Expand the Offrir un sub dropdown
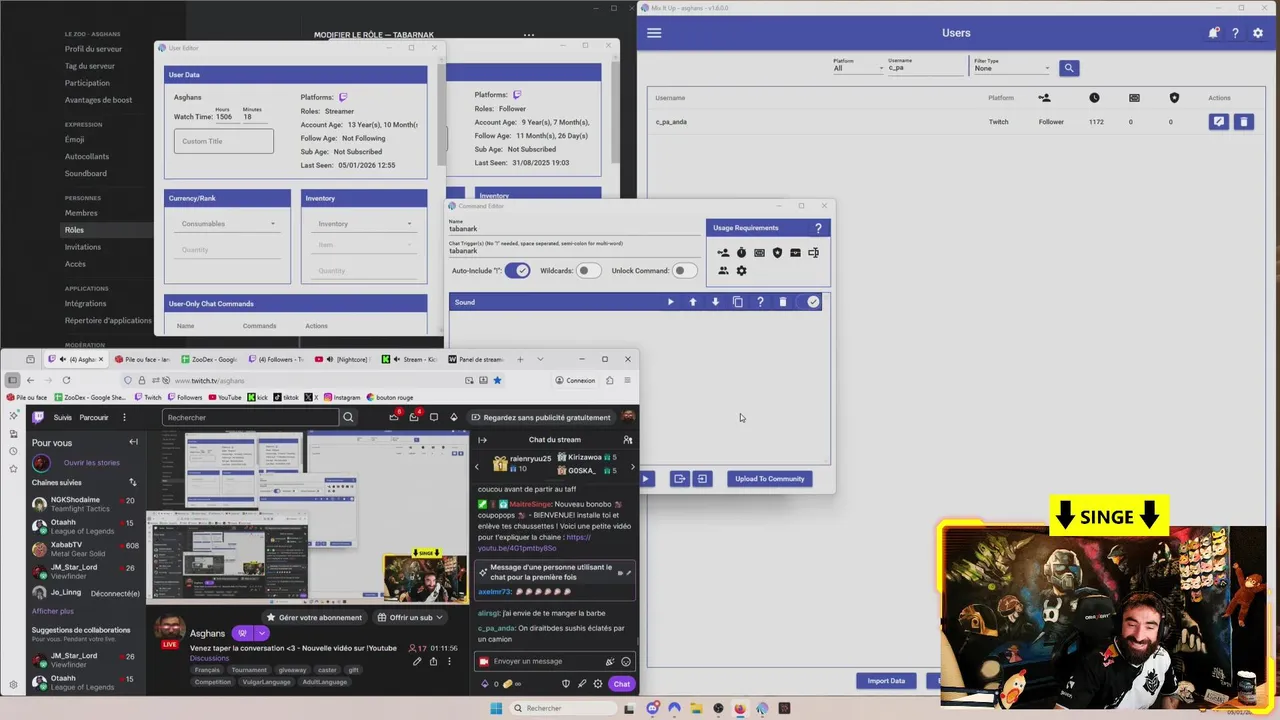Screen dimensions: 1280x720 pyautogui.click(x=439, y=618)
